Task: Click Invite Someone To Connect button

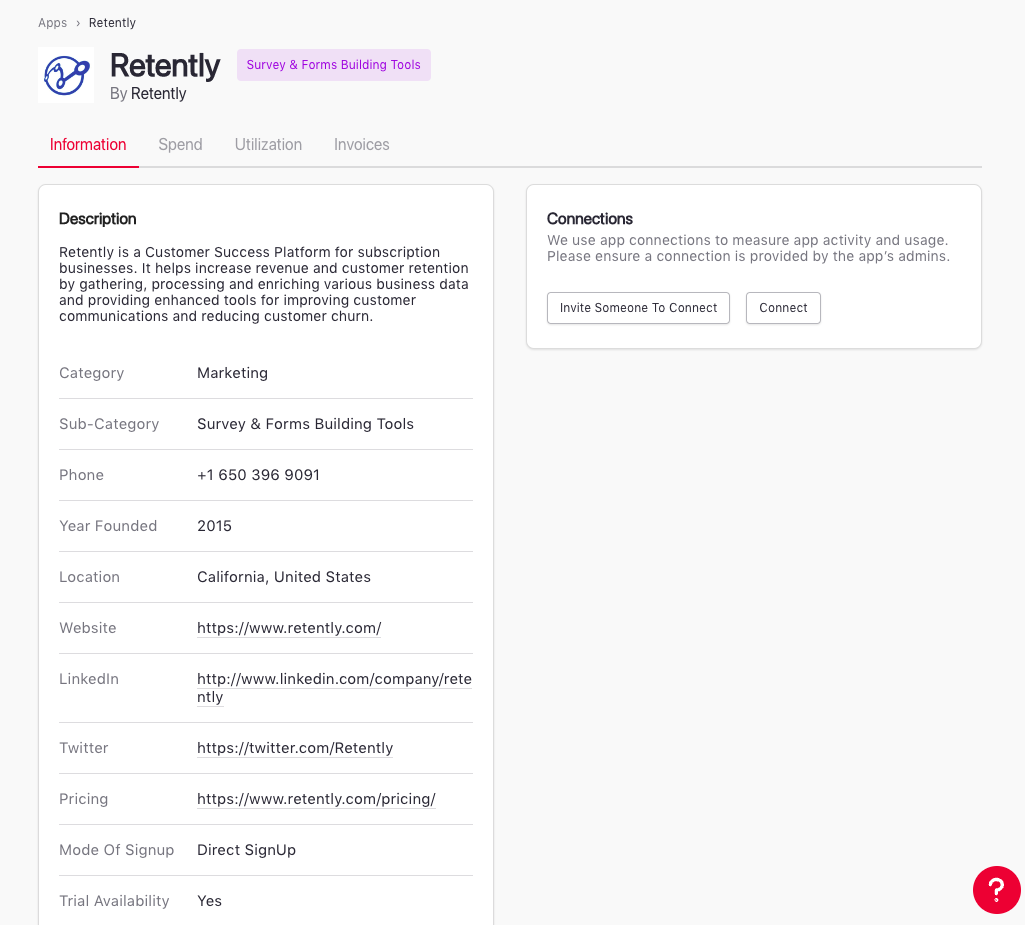Action: coord(638,308)
